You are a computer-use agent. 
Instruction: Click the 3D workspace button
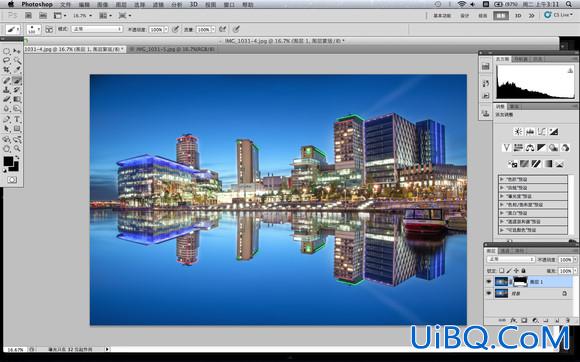[x=518, y=16]
